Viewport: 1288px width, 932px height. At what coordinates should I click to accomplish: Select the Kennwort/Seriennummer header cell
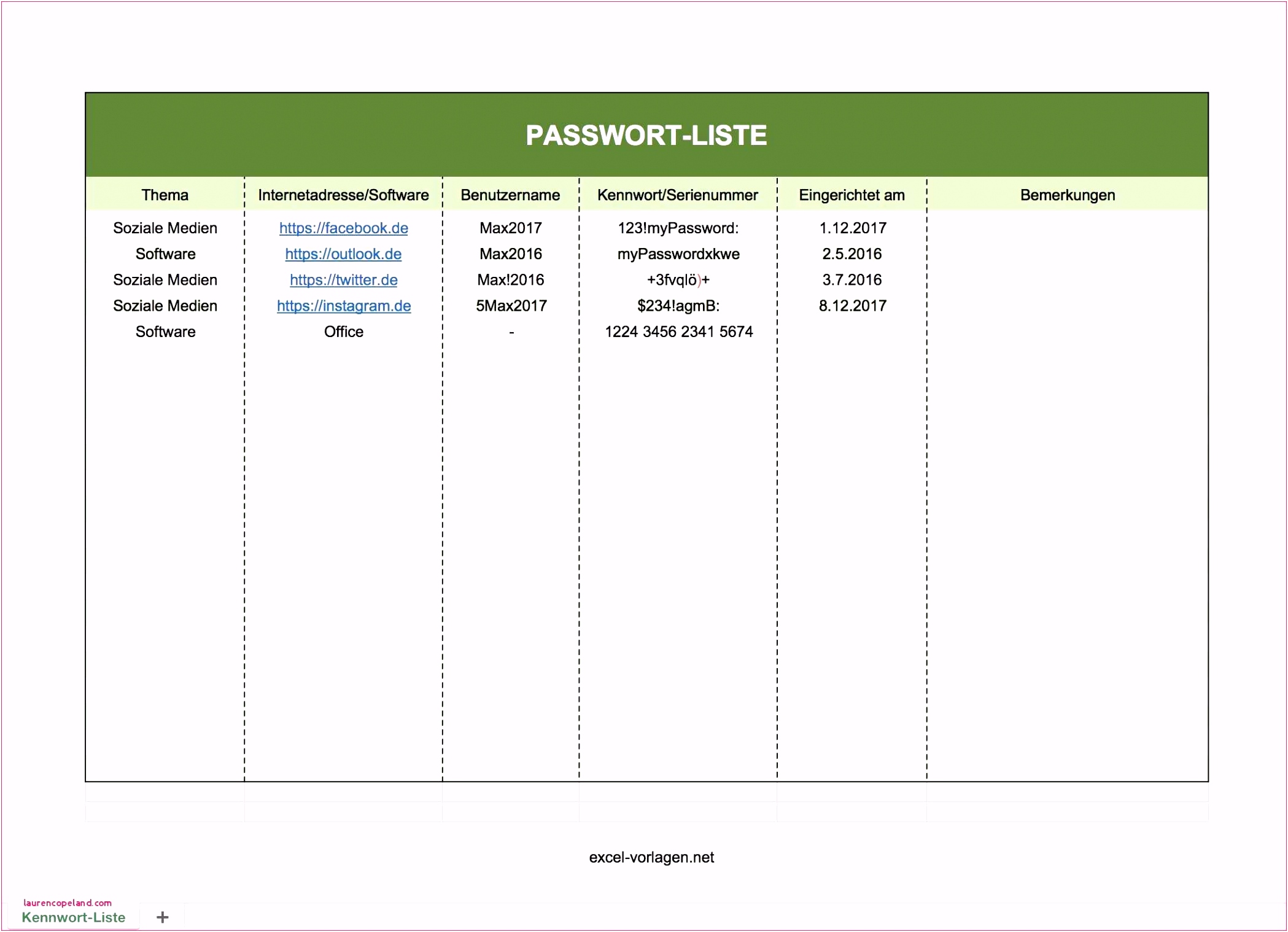[x=677, y=195]
